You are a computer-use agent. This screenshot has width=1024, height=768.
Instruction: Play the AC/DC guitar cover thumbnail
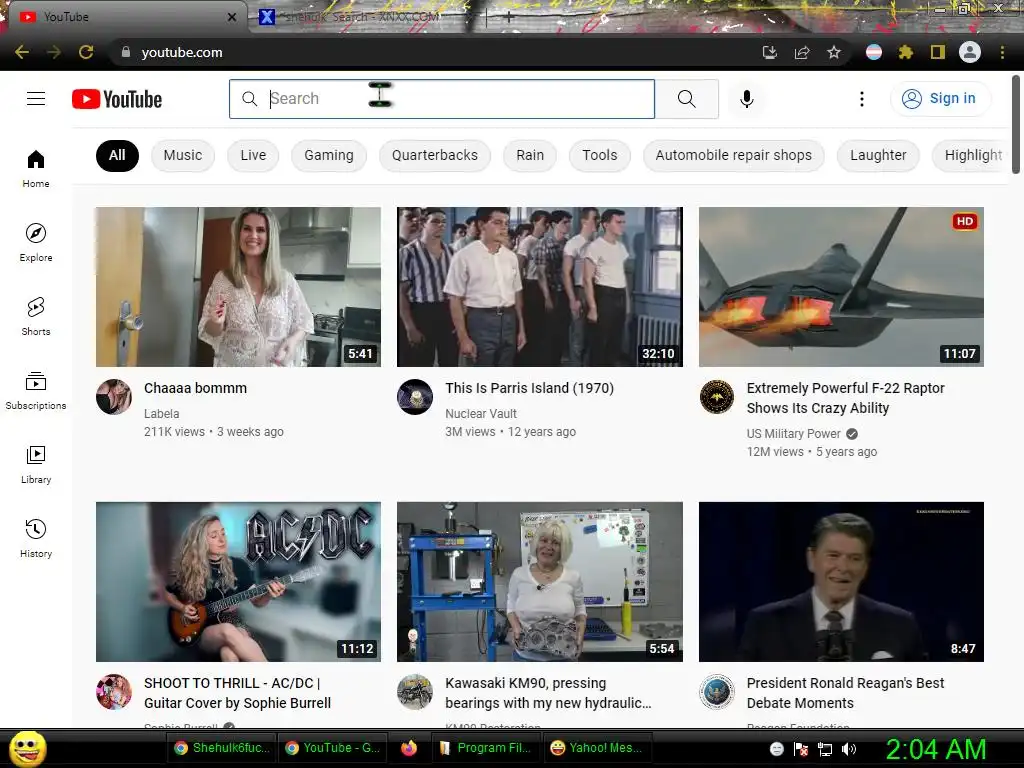[238, 582]
